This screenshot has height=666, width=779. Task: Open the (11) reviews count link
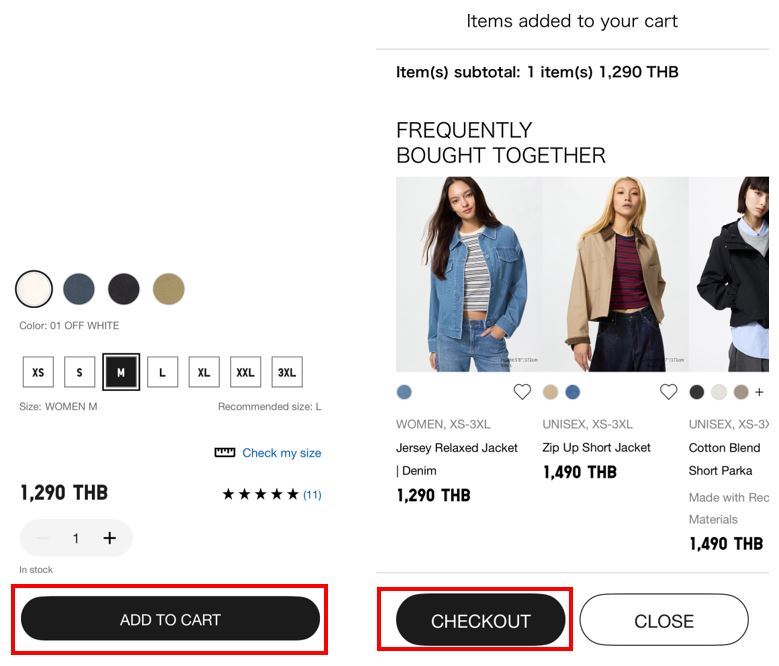[x=312, y=494]
